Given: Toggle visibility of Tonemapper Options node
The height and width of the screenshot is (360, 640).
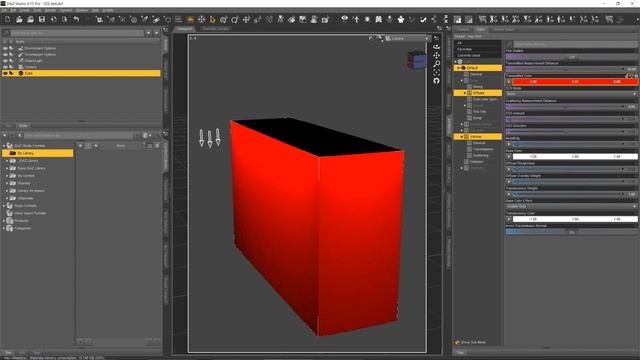Looking at the screenshot, I should point(5,54).
